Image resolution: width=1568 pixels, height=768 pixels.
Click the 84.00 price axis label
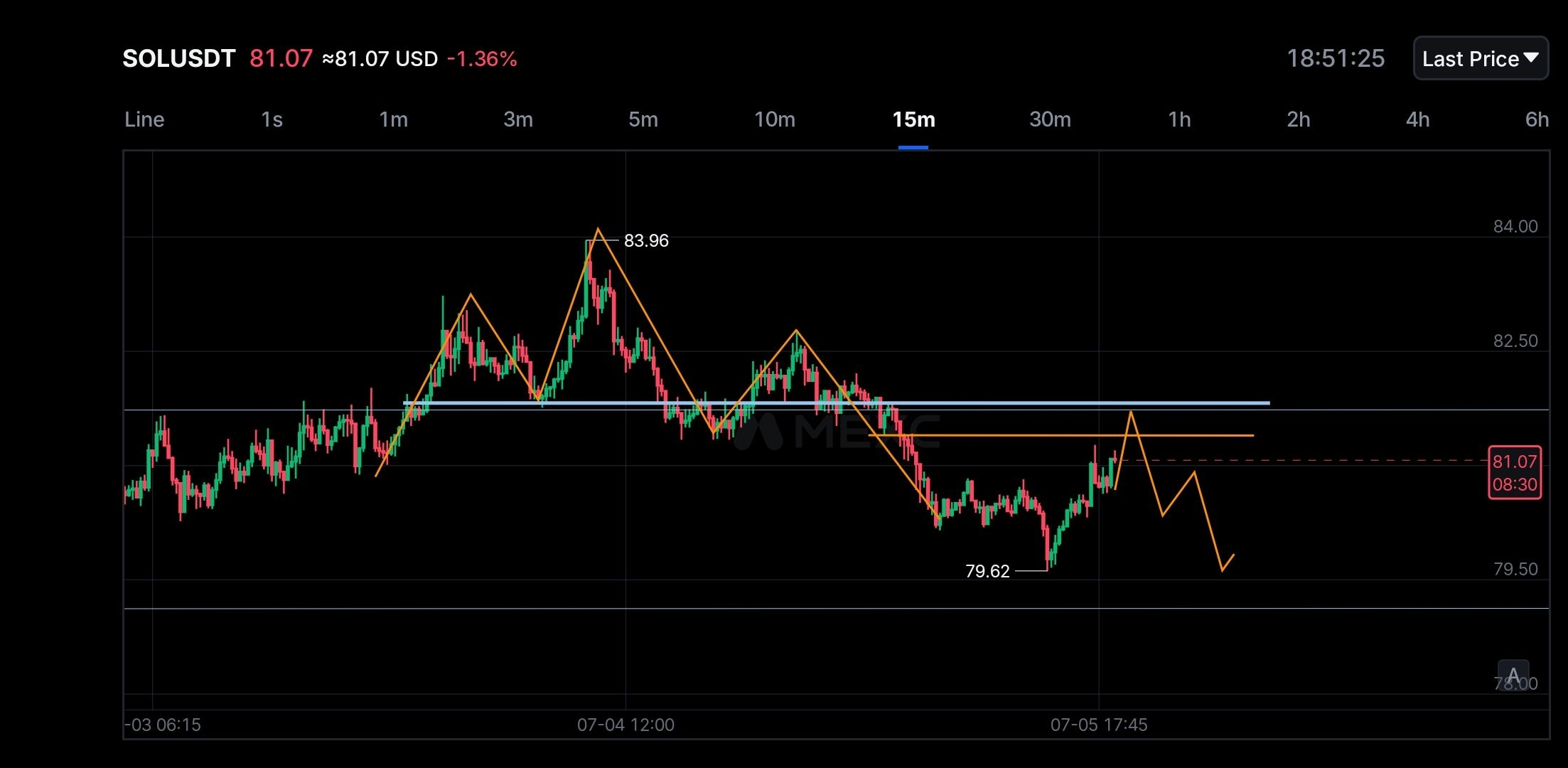pos(1515,226)
